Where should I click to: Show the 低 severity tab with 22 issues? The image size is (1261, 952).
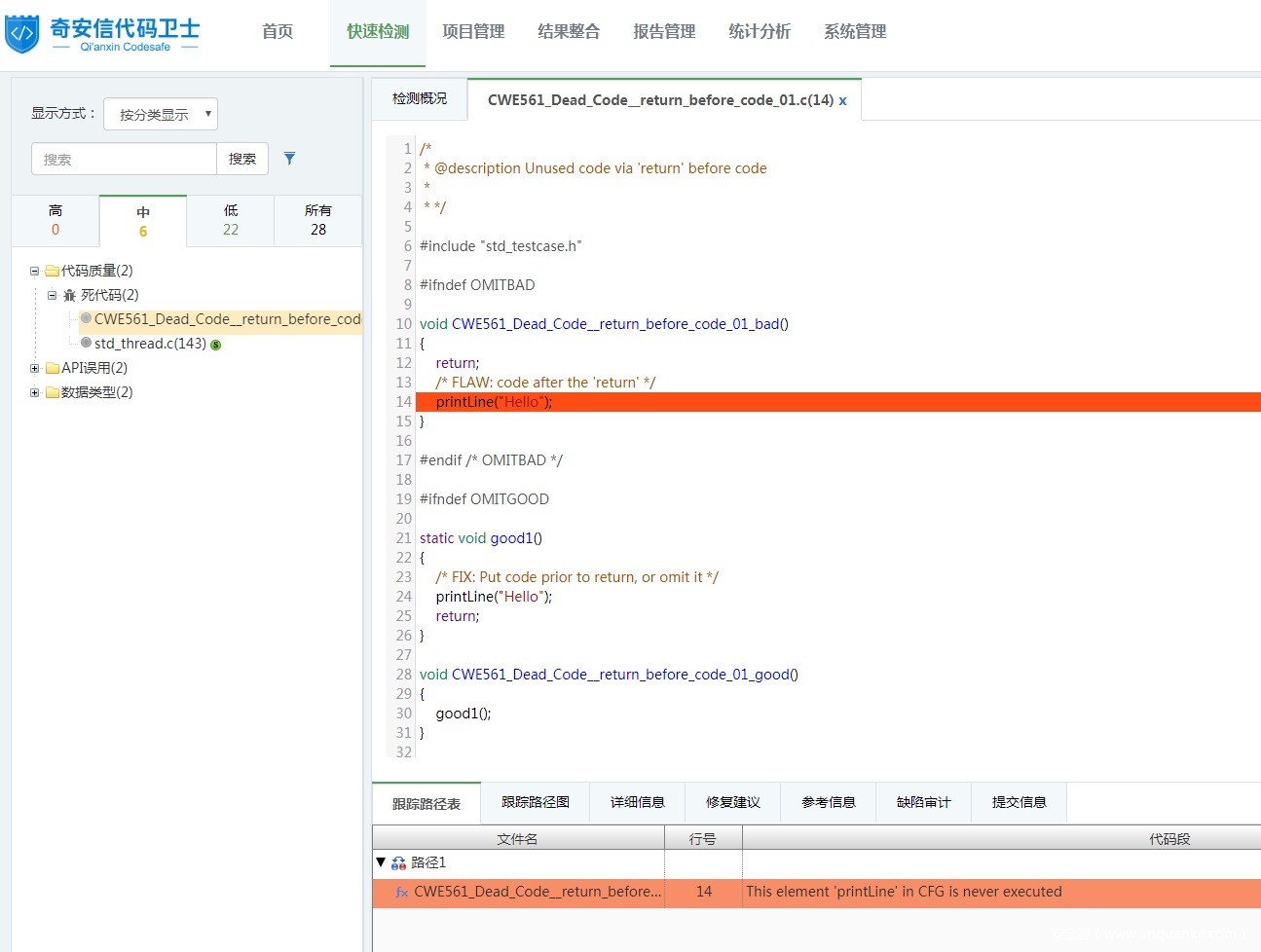pyautogui.click(x=231, y=220)
